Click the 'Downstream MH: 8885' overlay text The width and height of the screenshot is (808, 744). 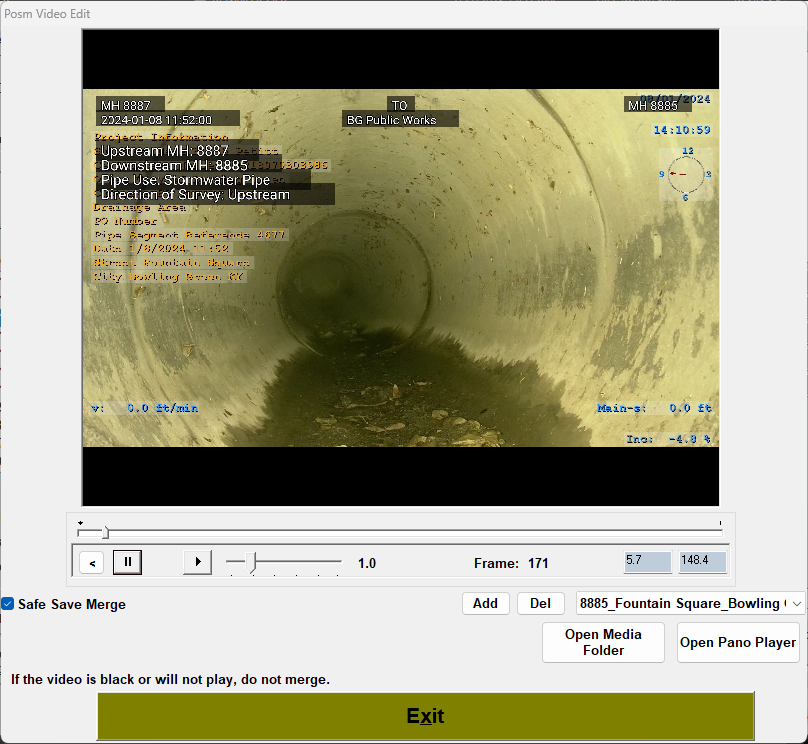point(174,165)
